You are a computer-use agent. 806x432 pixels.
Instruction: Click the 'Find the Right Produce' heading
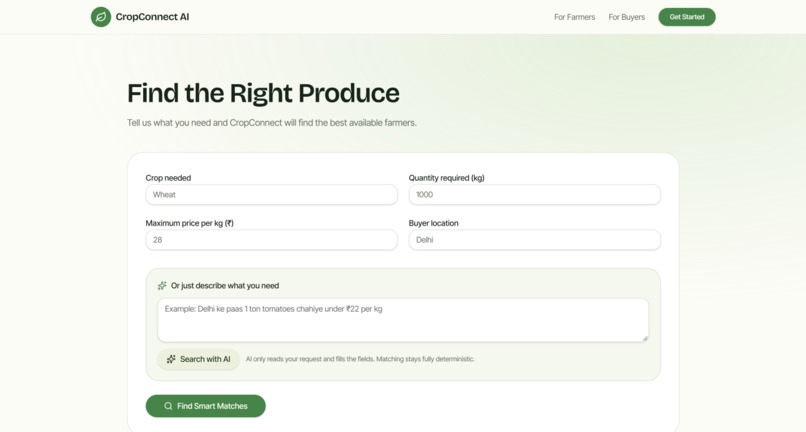coord(263,94)
